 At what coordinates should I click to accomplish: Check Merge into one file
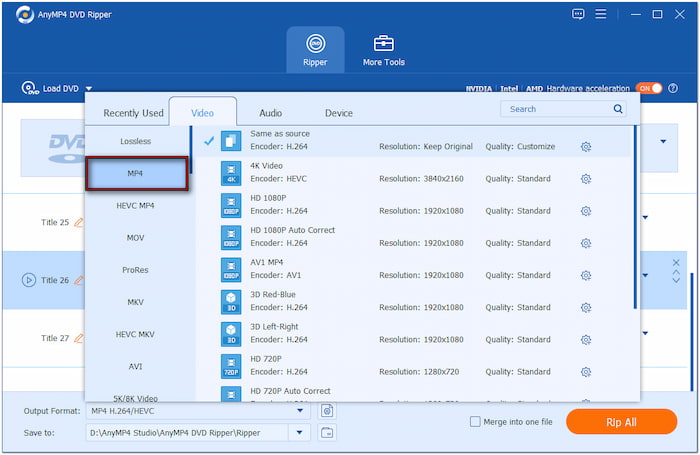click(x=475, y=422)
